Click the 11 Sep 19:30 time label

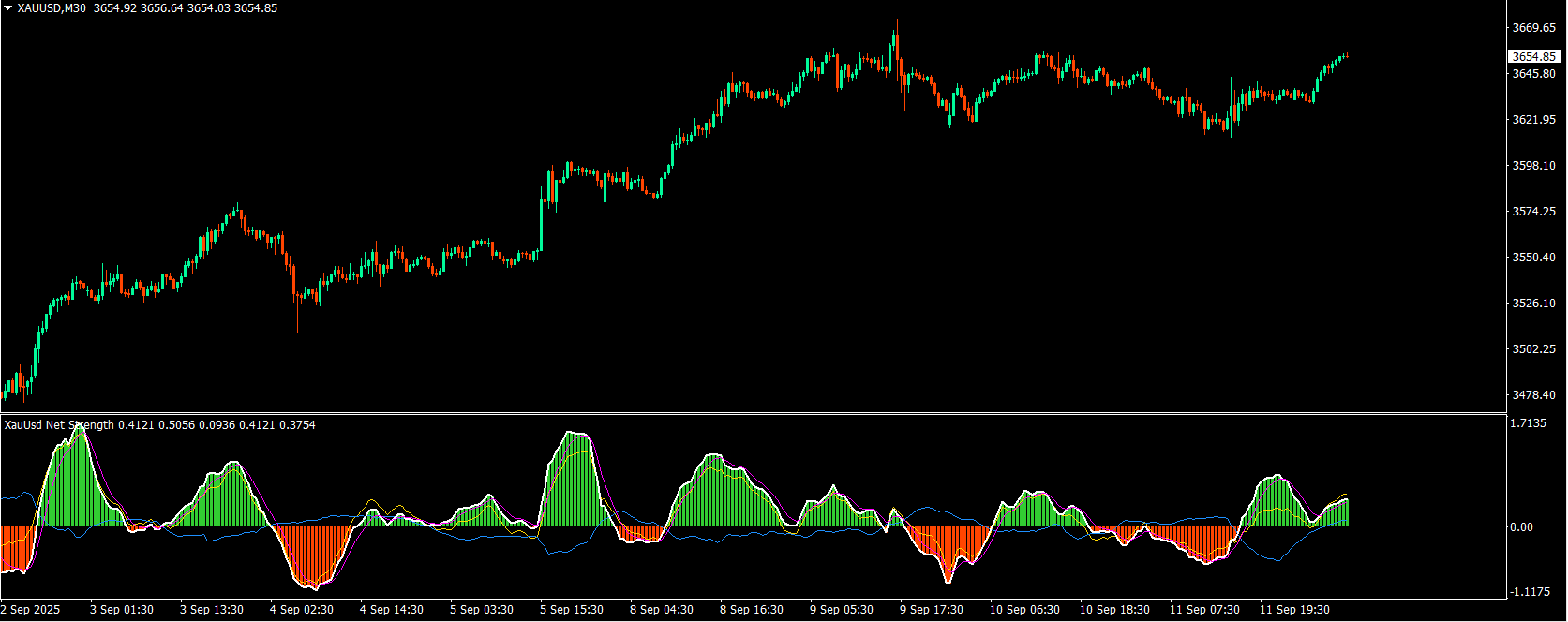click(x=1295, y=610)
